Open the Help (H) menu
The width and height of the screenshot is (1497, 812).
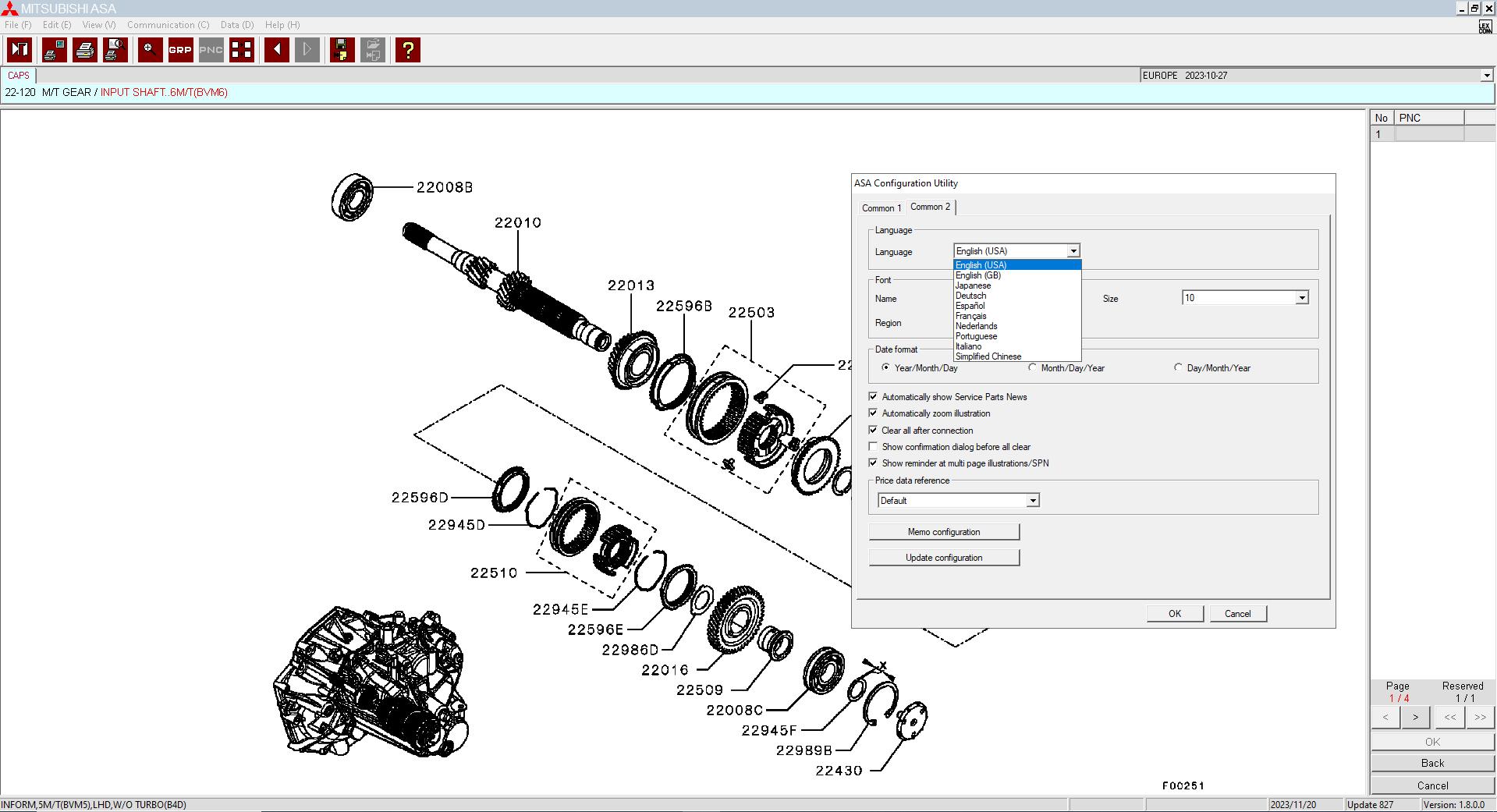click(282, 25)
